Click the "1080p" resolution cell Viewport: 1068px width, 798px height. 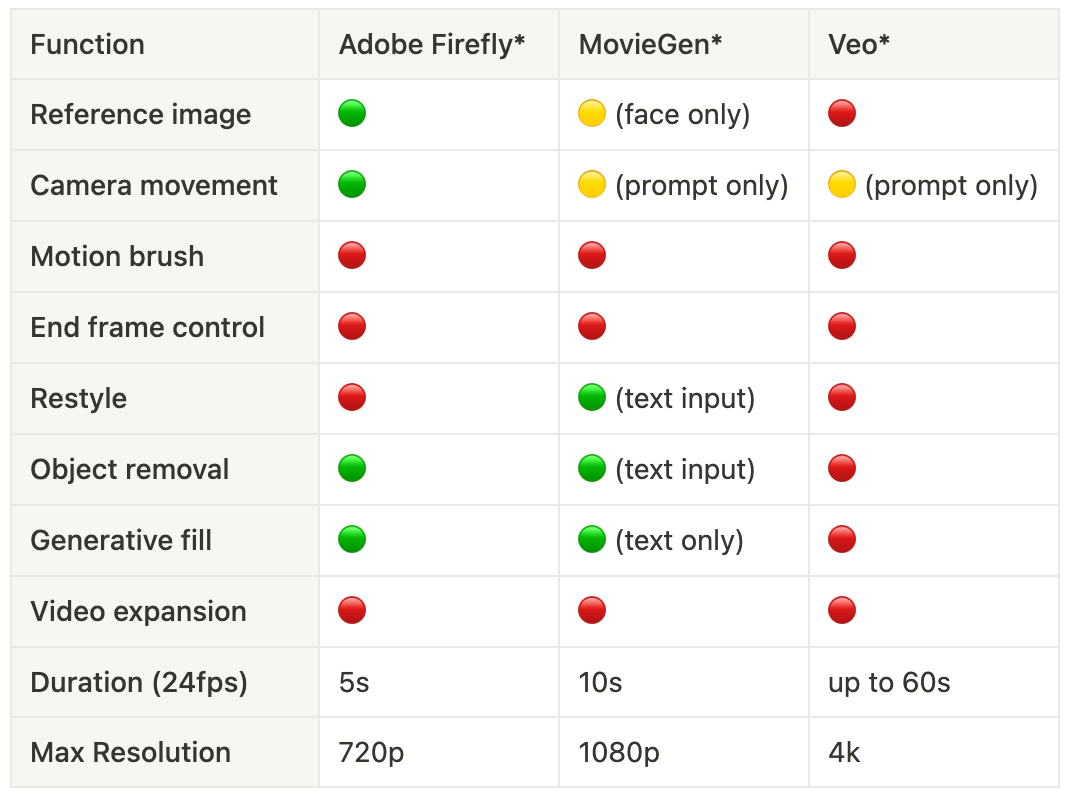coord(619,752)
